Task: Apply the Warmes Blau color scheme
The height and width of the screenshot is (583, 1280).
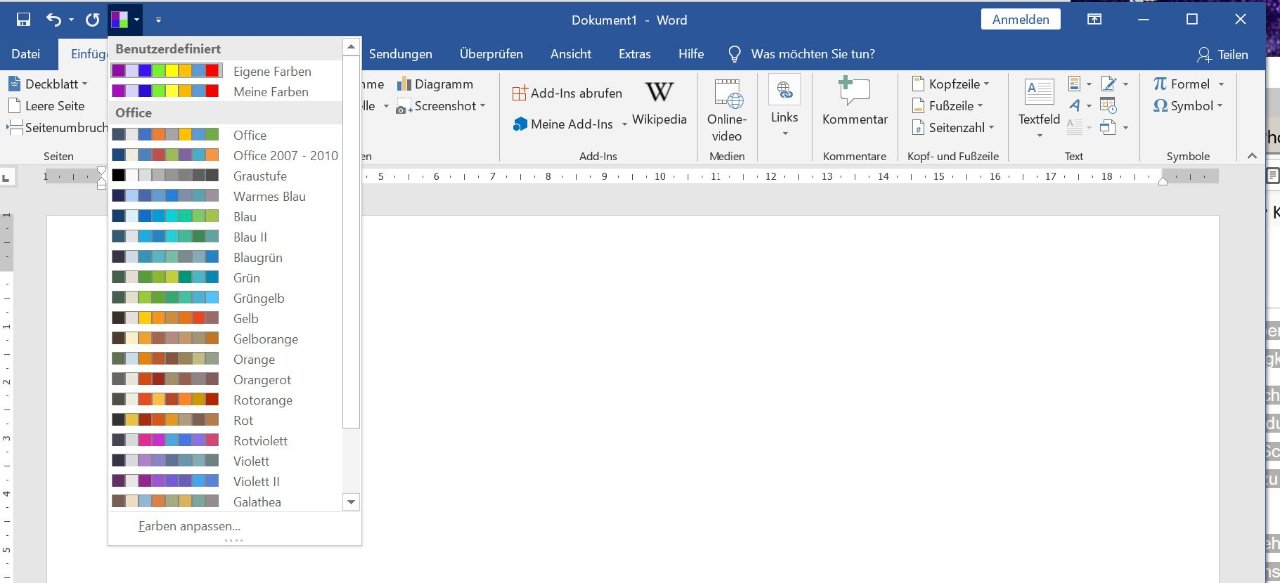Action: click(x=225, y=196)
